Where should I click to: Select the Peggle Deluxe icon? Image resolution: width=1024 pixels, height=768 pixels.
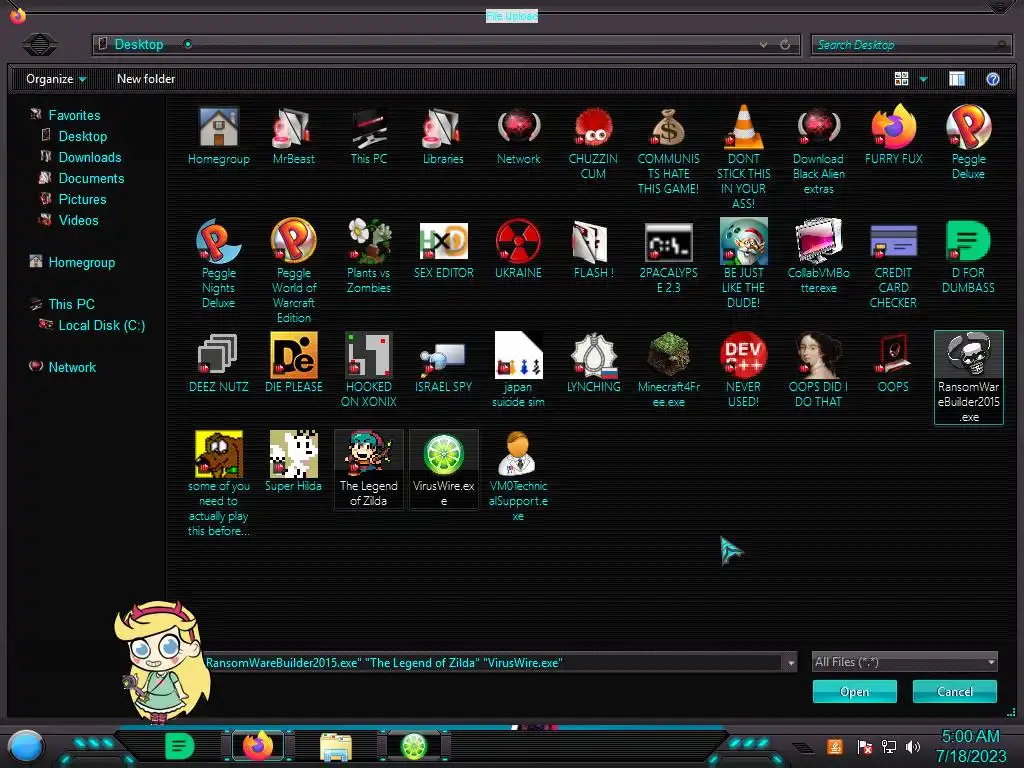coord(968,142)
